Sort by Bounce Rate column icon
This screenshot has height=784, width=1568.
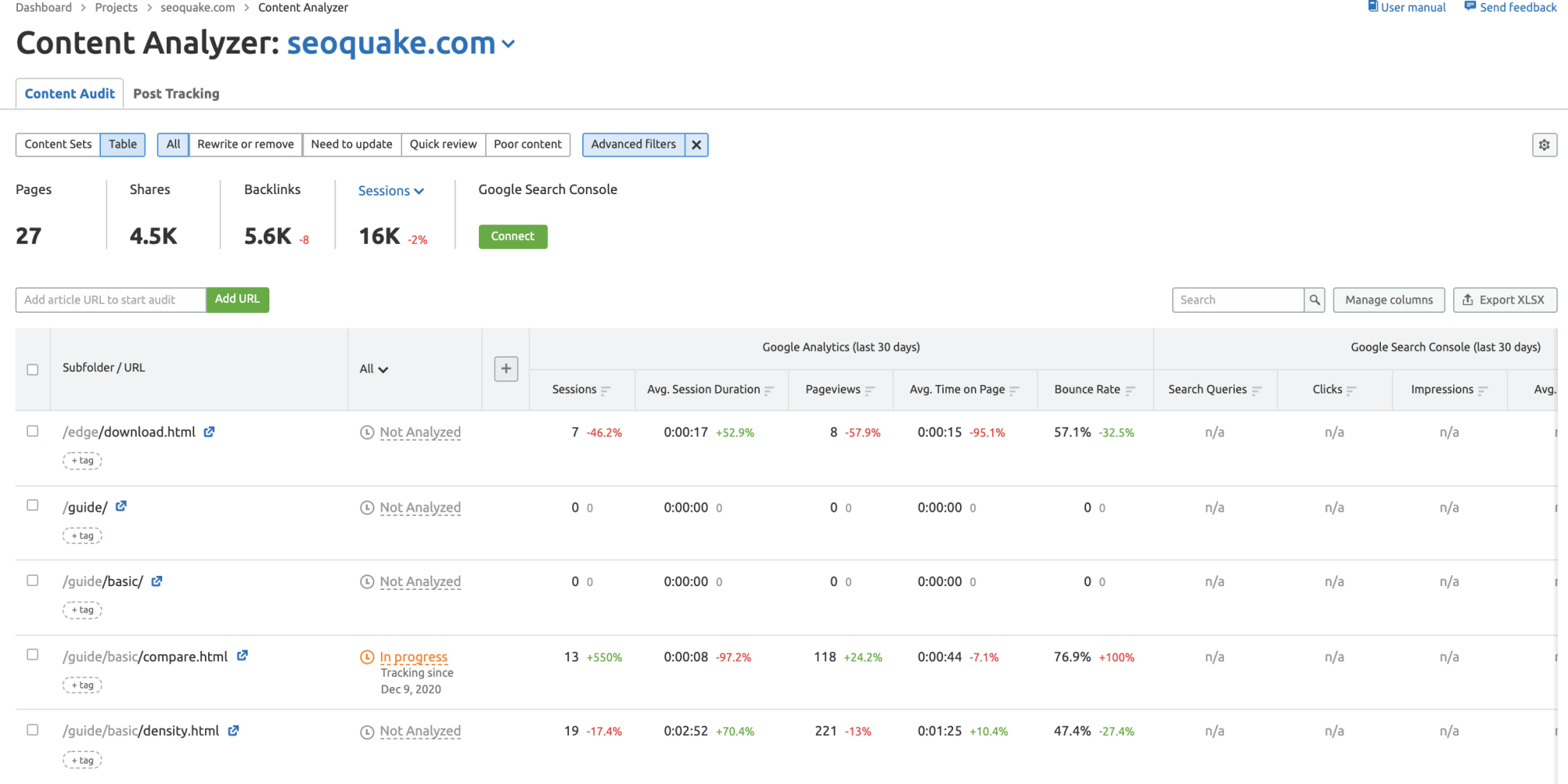tap(1129, 390)
